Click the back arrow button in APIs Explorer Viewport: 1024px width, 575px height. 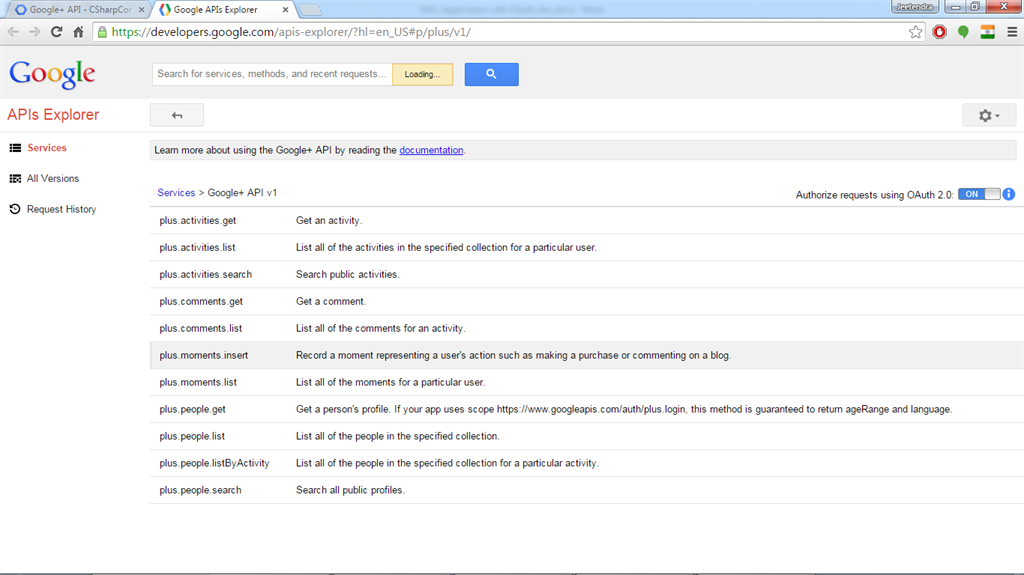tap(177, 115)
